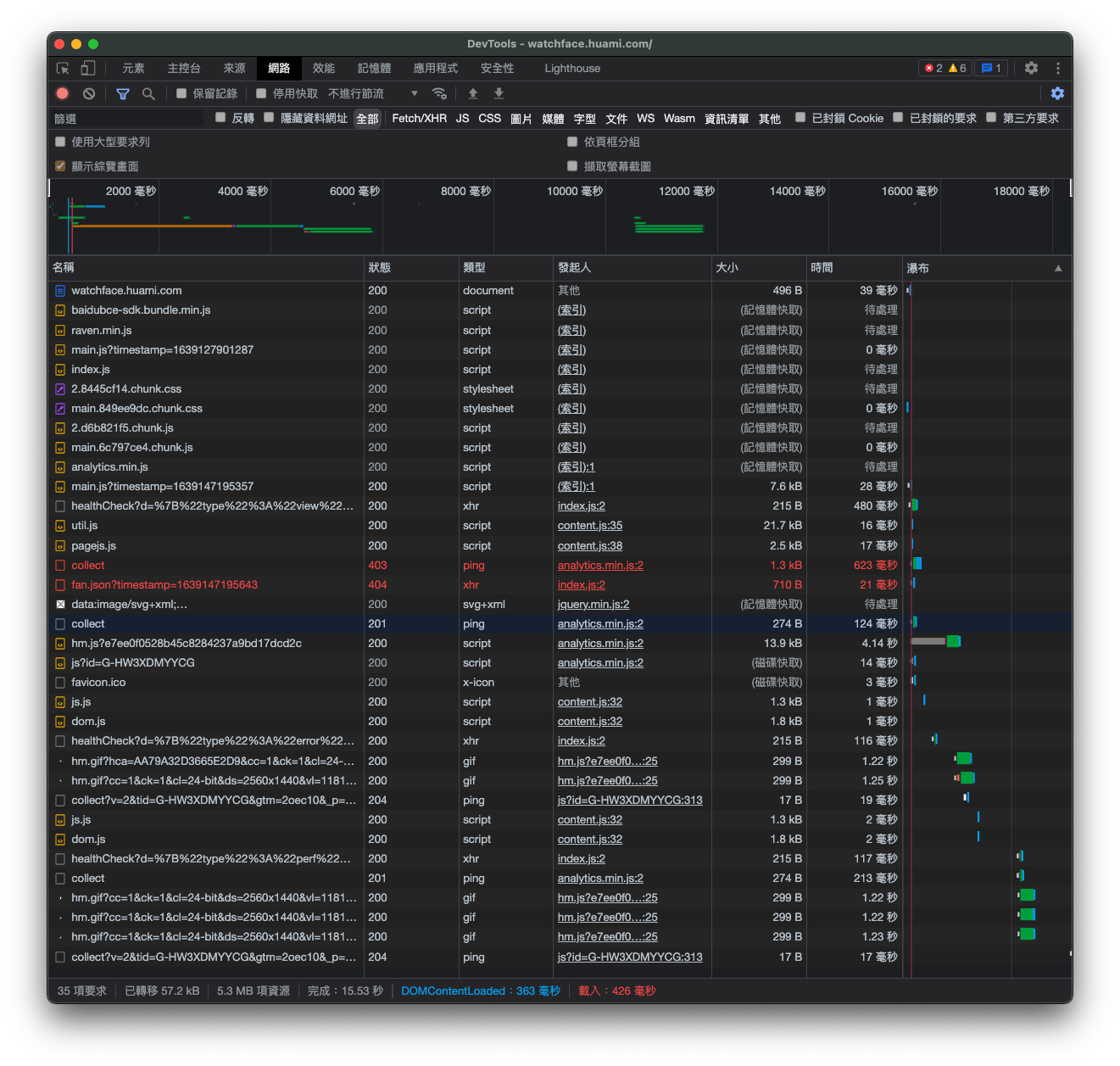This screenshot has width=1120, height=1066.
Task: Open search with the magnifier icon
Action: [148, 93]
